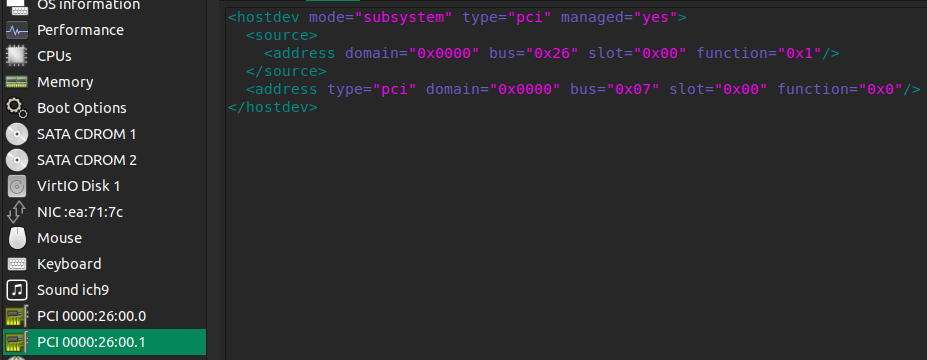Click the address type pci line with bus 0x07
Image resolution: width=927 pixels, height=360 pixels.
pos(584,89)
